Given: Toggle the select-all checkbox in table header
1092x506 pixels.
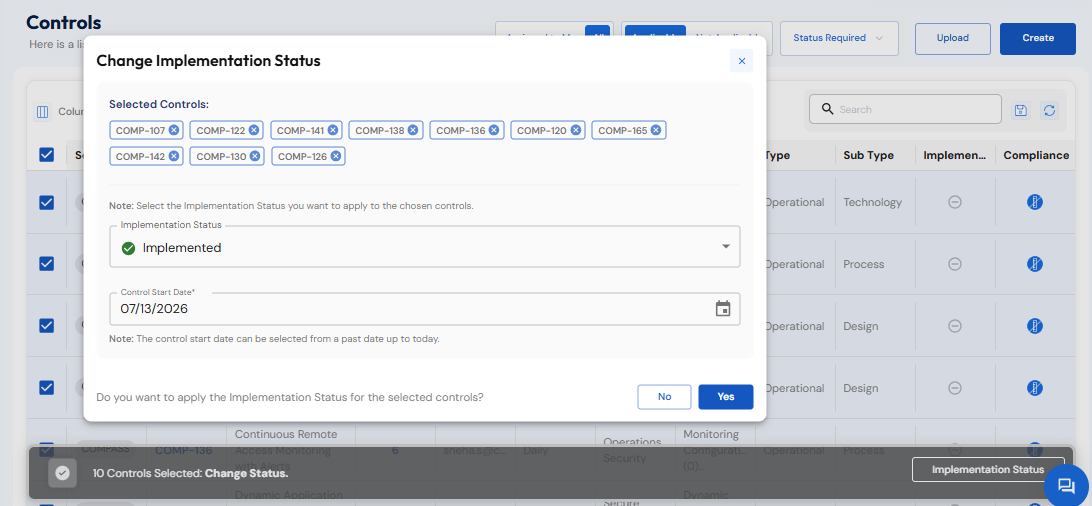Looking at the screenshot, I should [x=47, y=155].
